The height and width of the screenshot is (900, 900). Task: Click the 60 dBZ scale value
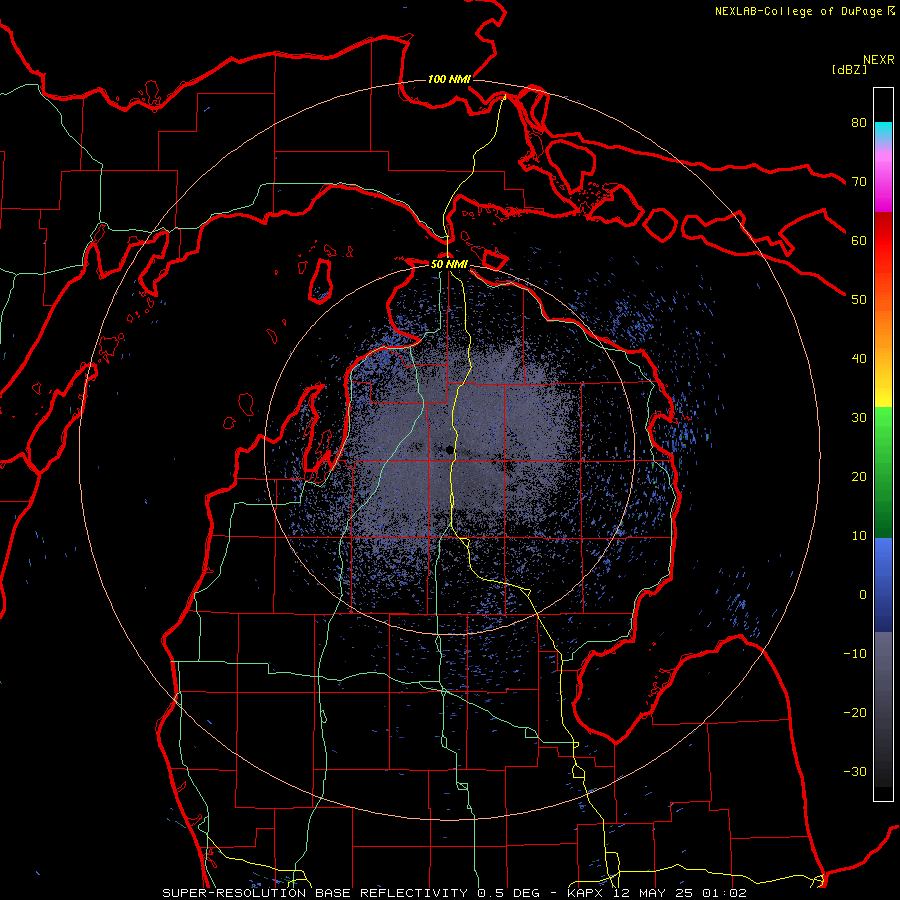tap(859, 240)
